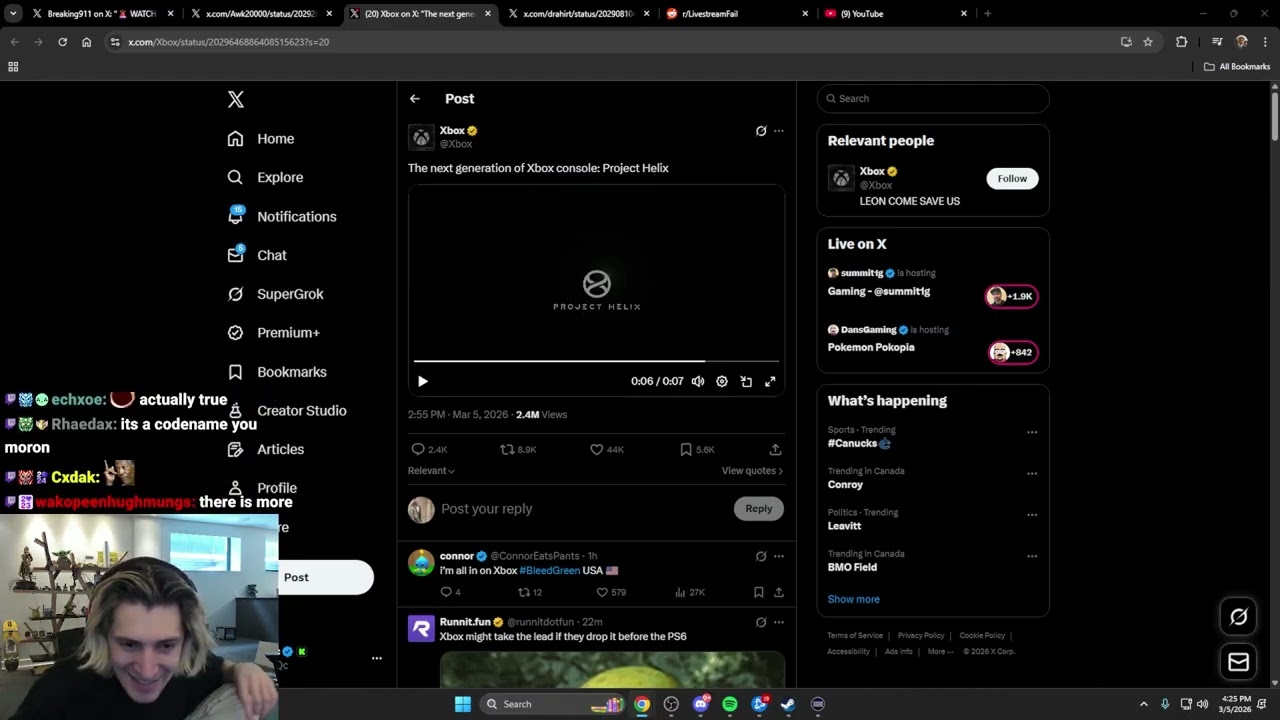
Task: Open summit1g live broadcast
Action: (932, 283)
